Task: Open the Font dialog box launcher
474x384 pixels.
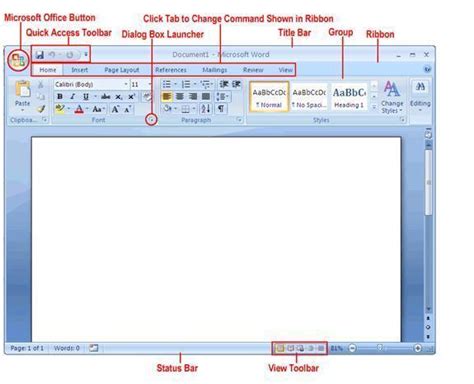Action: [x=151, y=120]
